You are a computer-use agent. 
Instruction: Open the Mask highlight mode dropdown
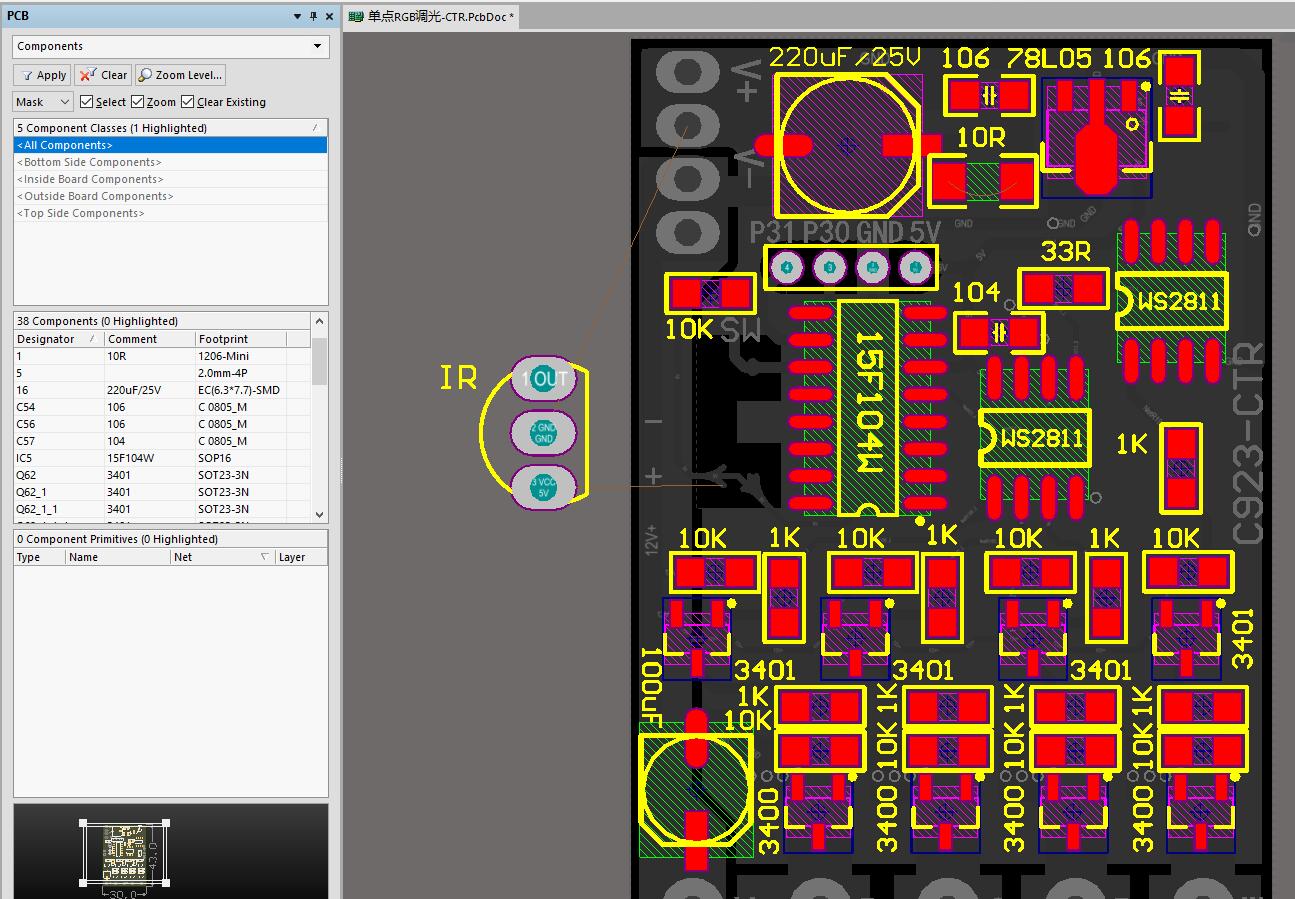[x=43, y=102]
